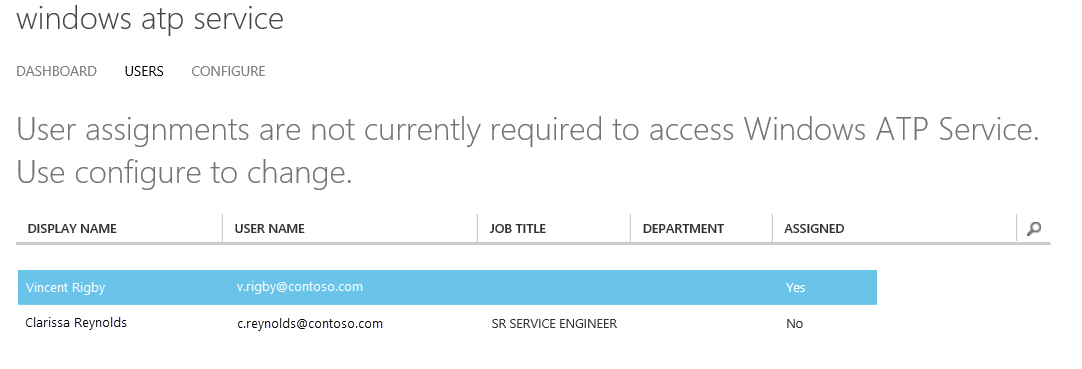Click the Yes assigned value for Vincent
This screenshot has width=1082, height=369.
(x=795, y=288)
